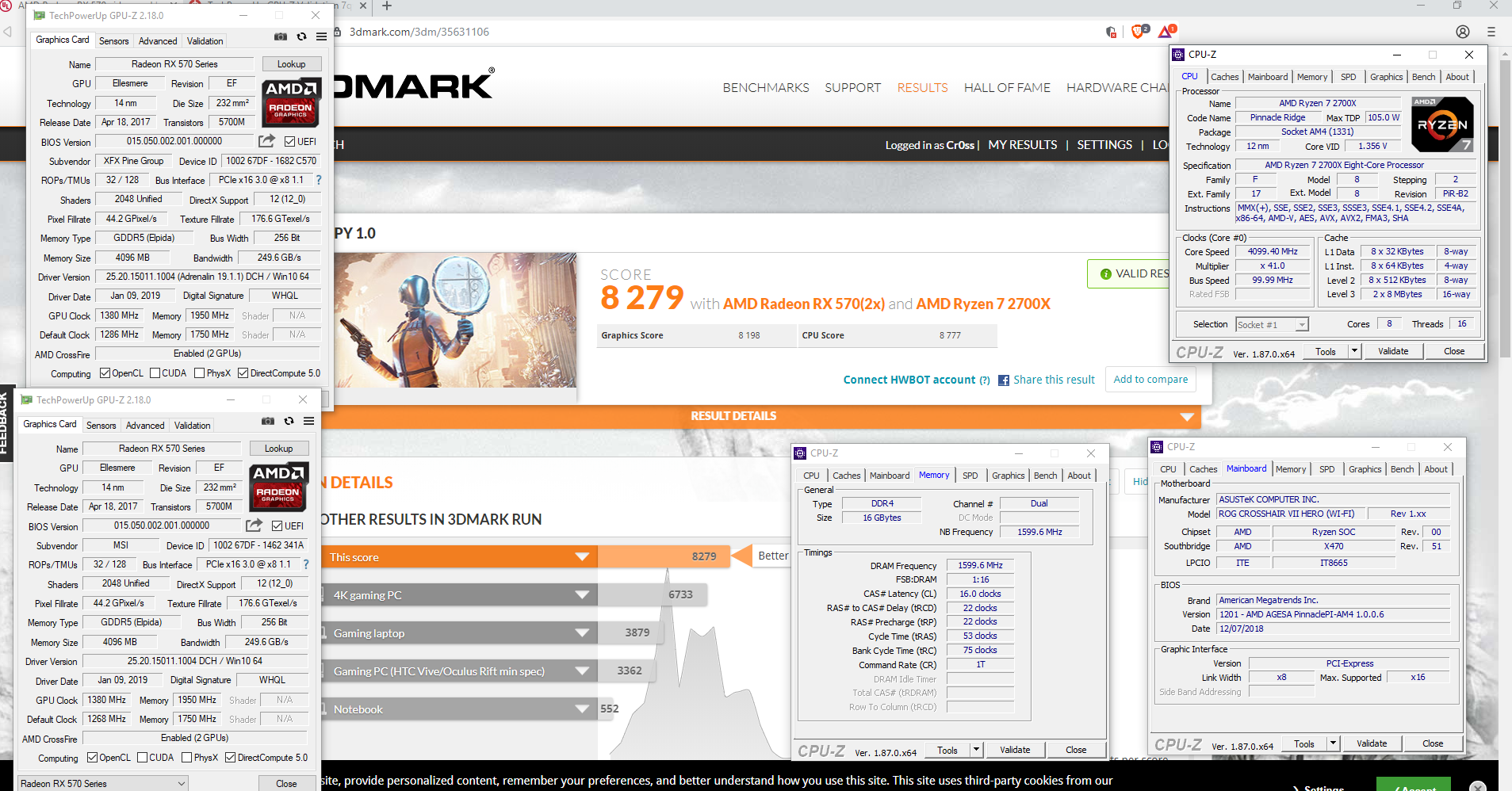1512x791 pixels.
Task: Click camera screenshot icon in upper GPU-Z window
Action: click(281, 36)
